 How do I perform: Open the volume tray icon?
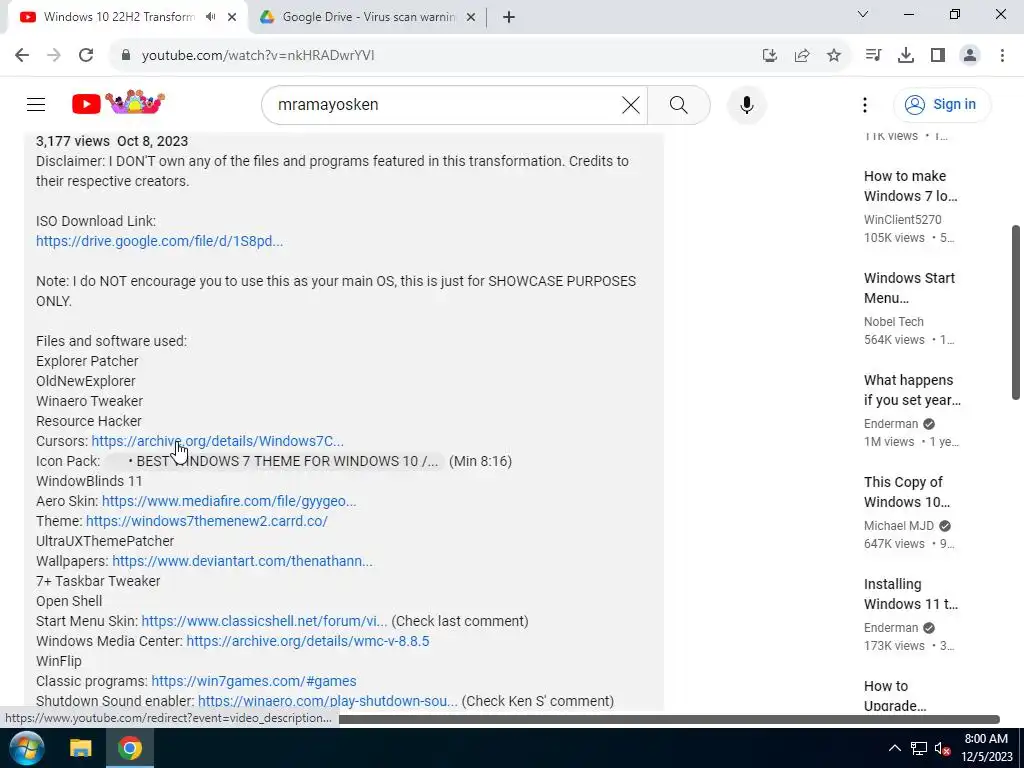[x=942, y=748]
